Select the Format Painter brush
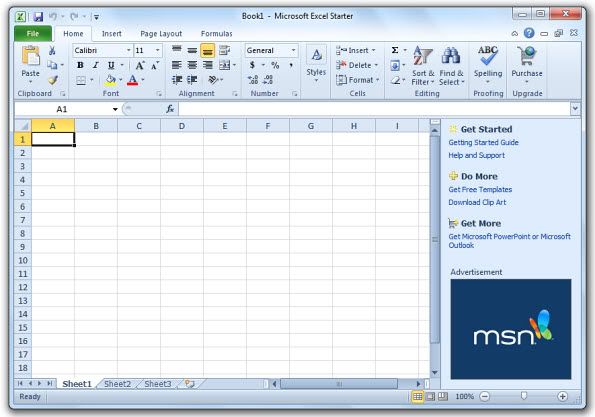 pyautogui.click(x=52, y=80)
